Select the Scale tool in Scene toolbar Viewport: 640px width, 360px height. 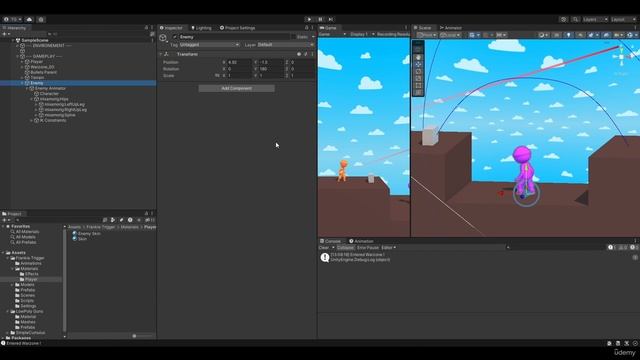(x=418, y=78)
